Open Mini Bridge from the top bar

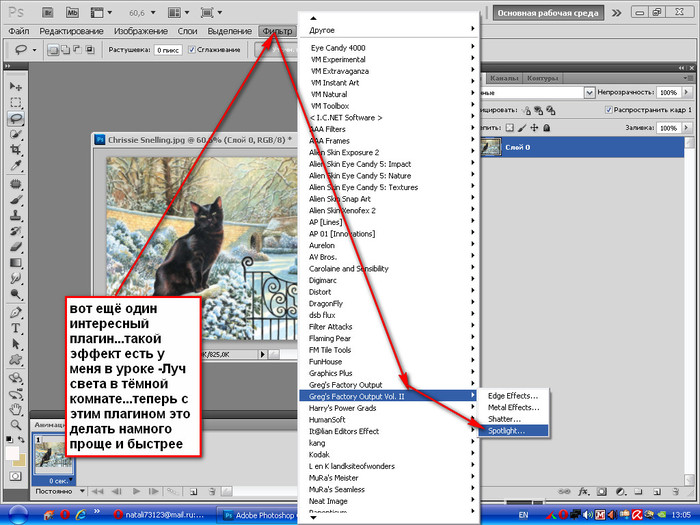click(x=72, y=12)
